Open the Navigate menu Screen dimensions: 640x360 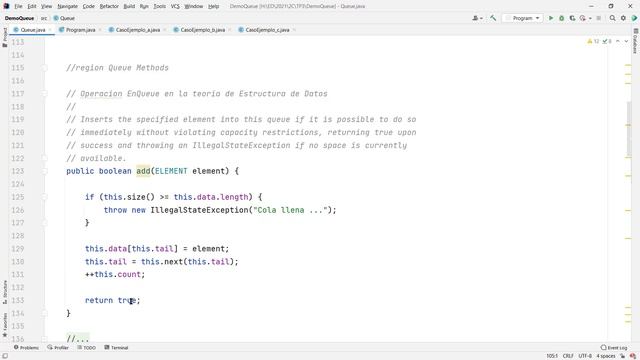point(67,6)
